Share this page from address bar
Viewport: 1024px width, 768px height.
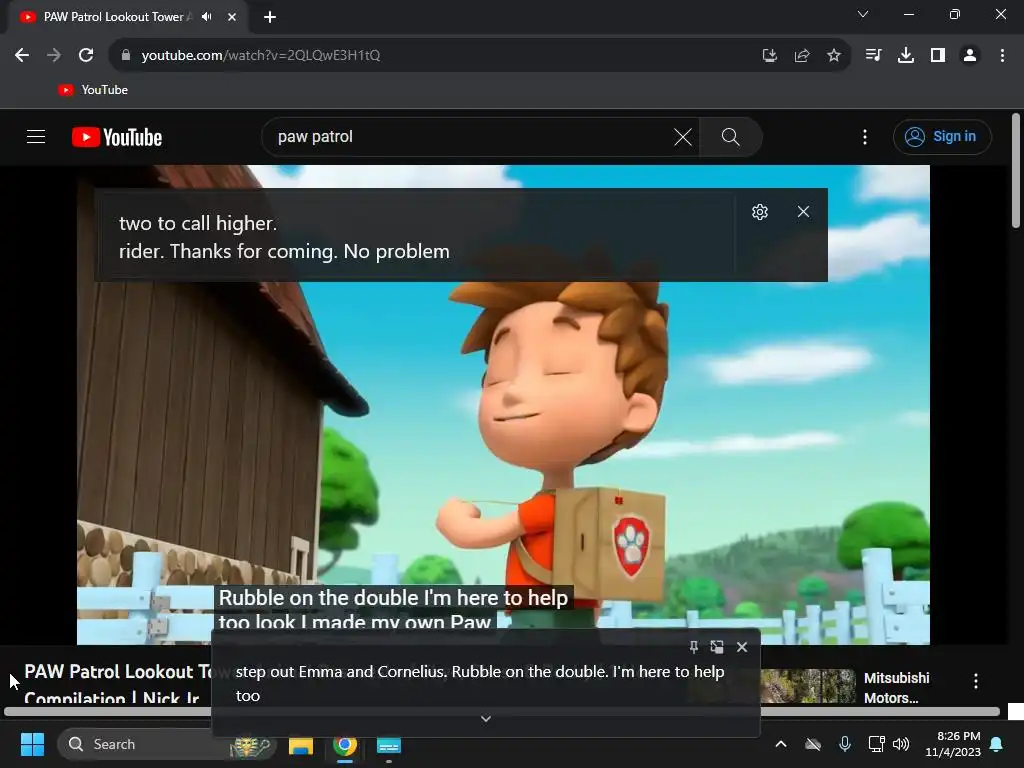(x=802, y=56)
